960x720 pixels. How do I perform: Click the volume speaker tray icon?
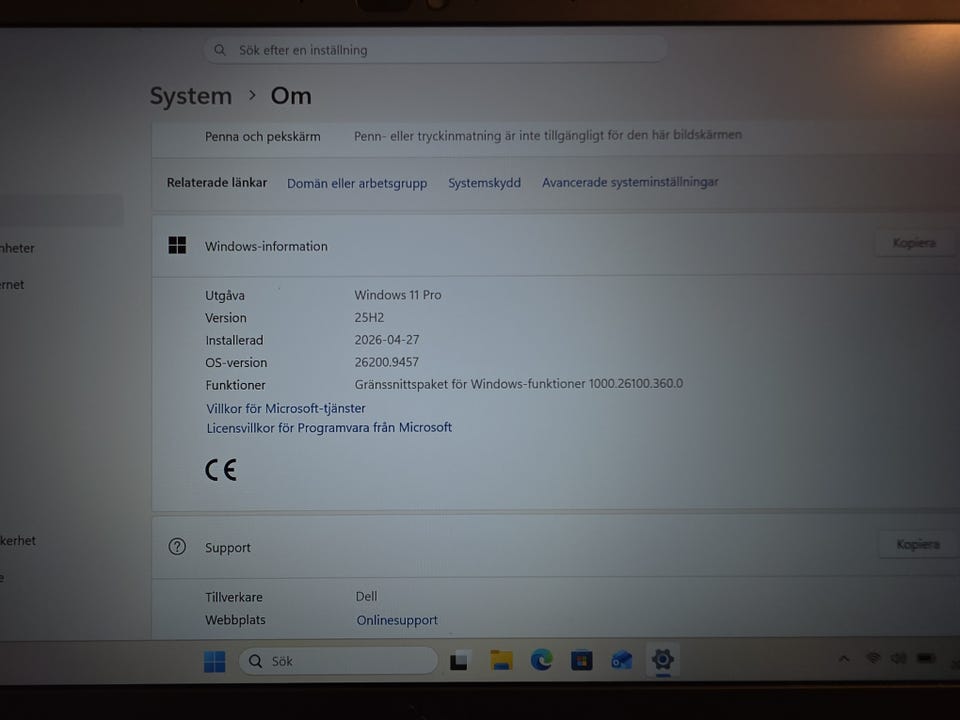coord(898,658)
